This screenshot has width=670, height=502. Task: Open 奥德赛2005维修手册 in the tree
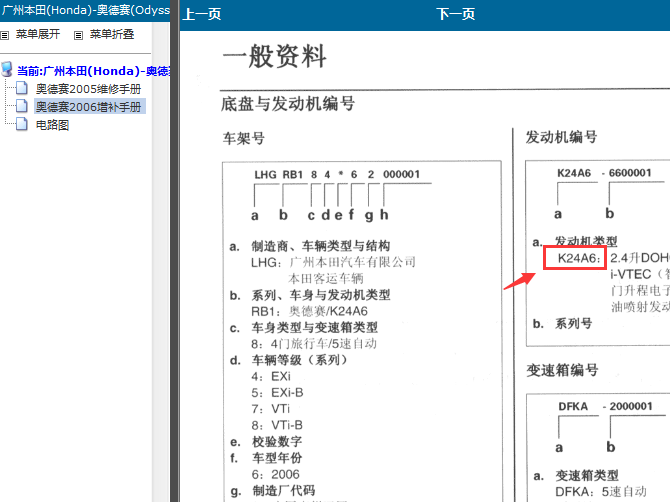(x=88, y=89)
